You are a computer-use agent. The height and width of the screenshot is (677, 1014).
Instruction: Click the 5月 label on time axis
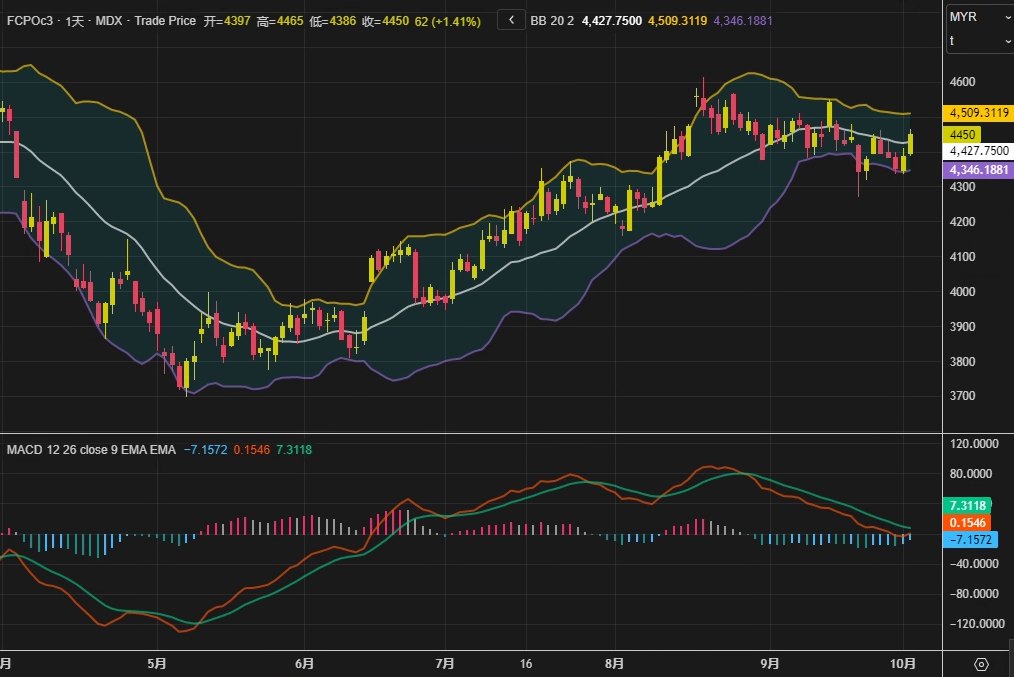(156, 663)
